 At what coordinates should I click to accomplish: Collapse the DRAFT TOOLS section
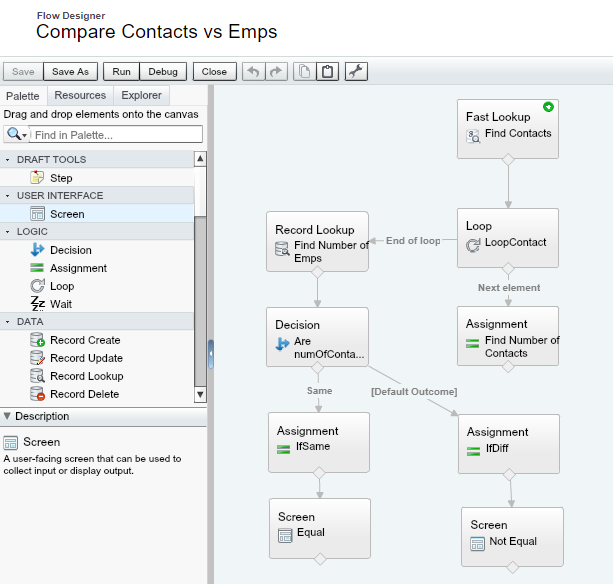coord(8,160)
